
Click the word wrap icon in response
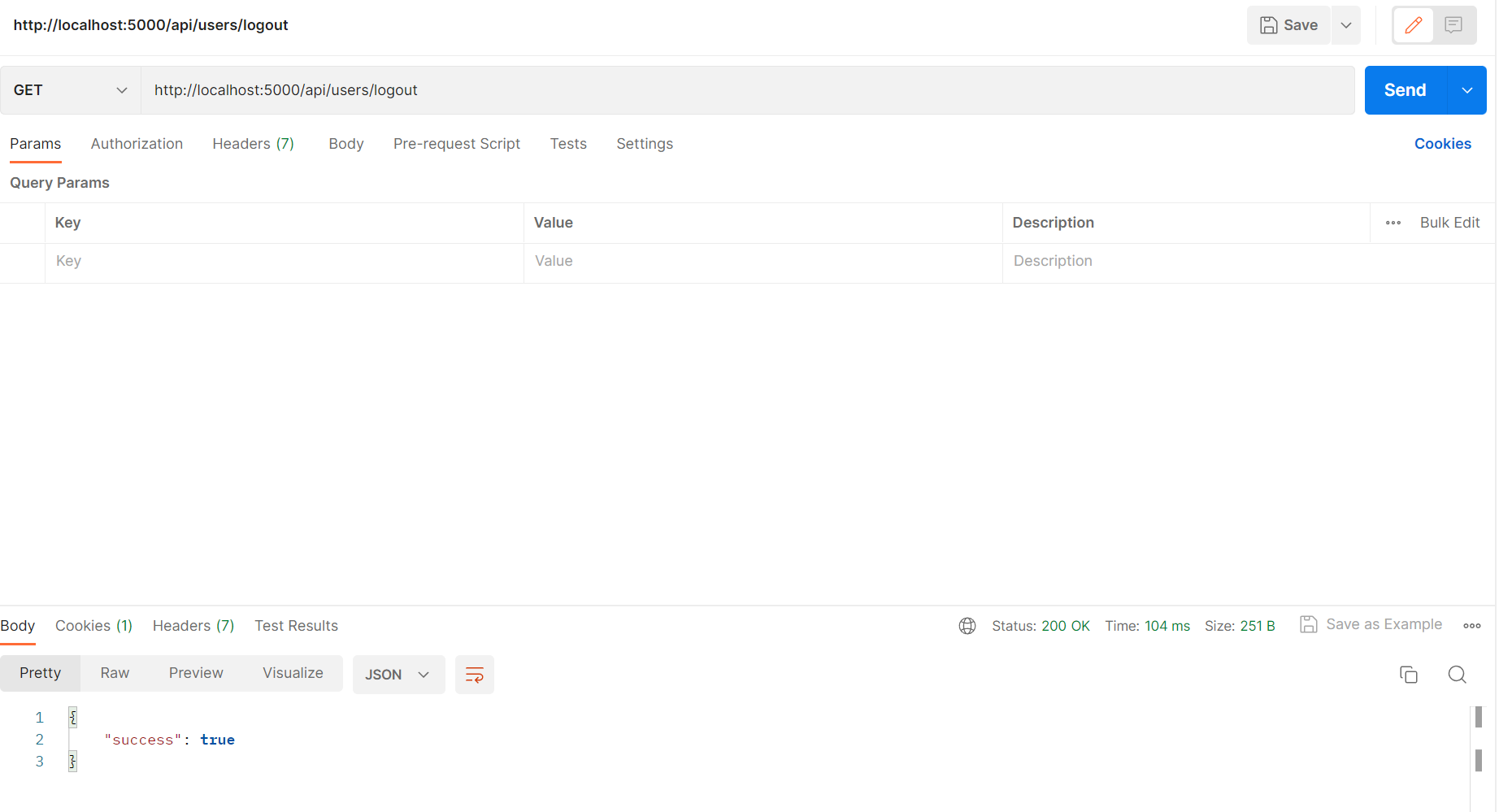pos(475,675)
